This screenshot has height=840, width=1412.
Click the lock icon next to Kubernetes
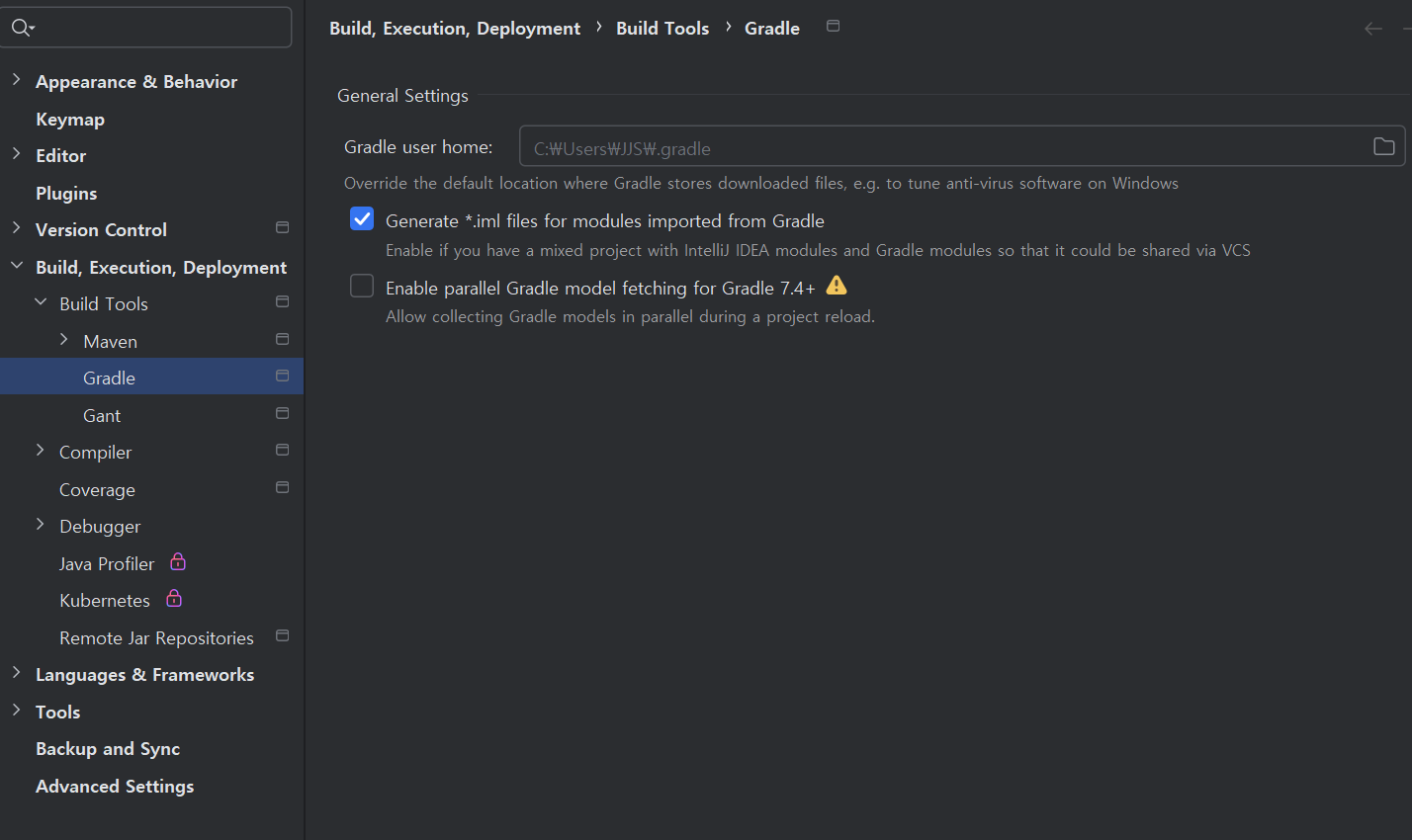click(174, 599)
